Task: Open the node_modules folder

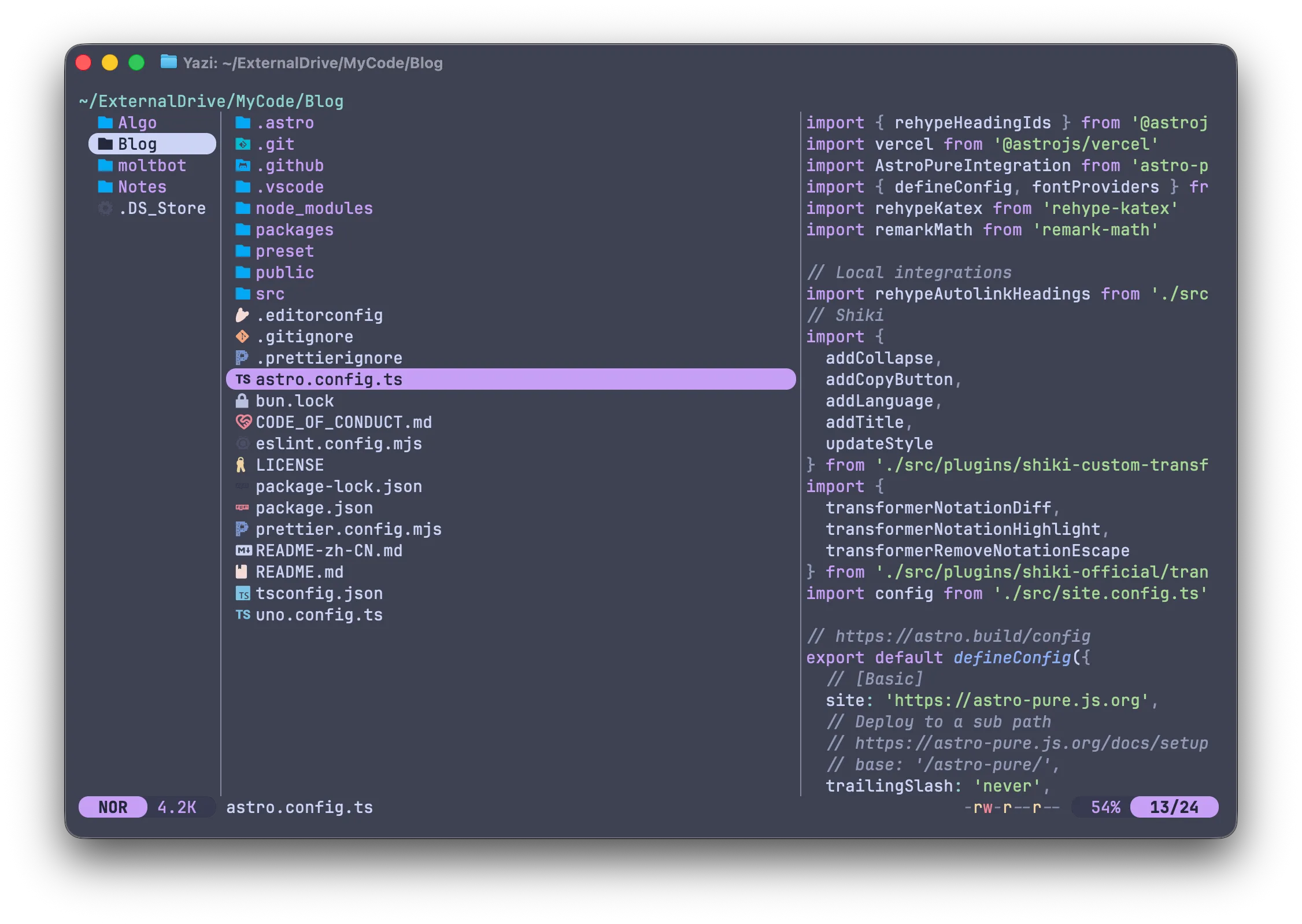Action: click(x=314, y=208)
